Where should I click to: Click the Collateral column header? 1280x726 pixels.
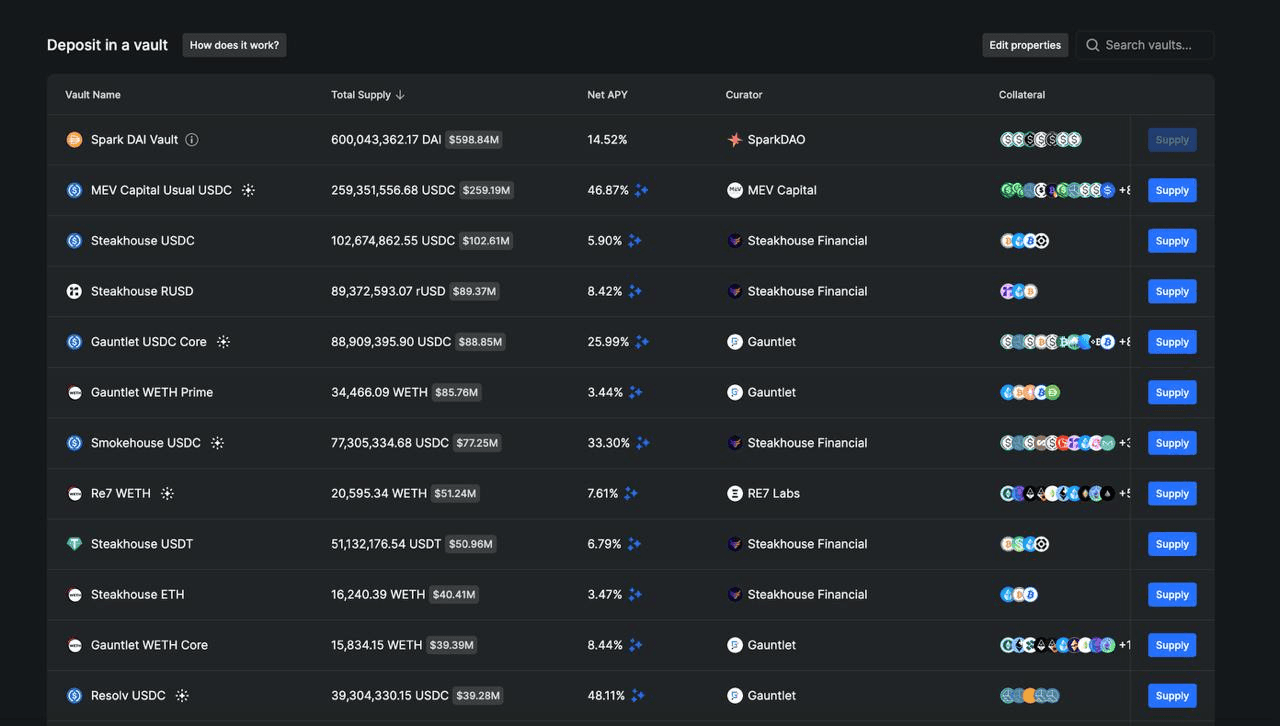(x=1022, y=95)
